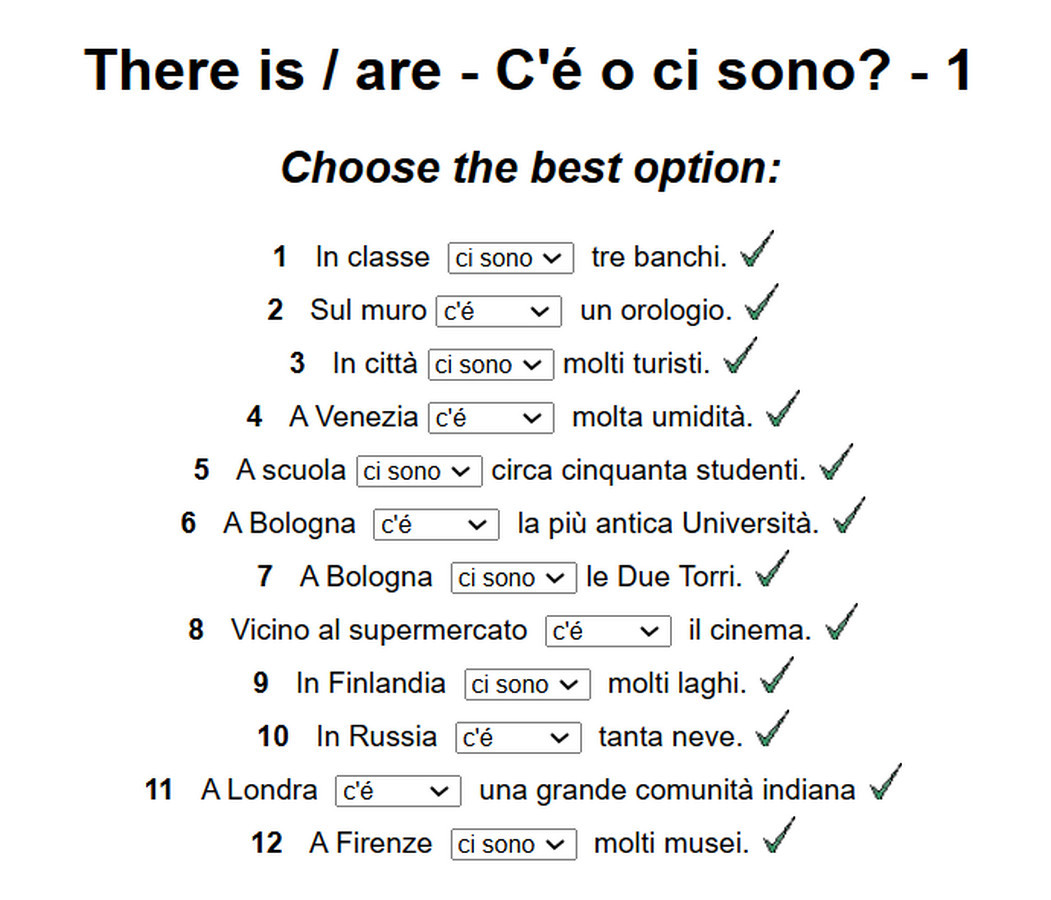Click the checkmark after 'comunità indiana'
1051x900 pixels.
click(x=885, y=783)
